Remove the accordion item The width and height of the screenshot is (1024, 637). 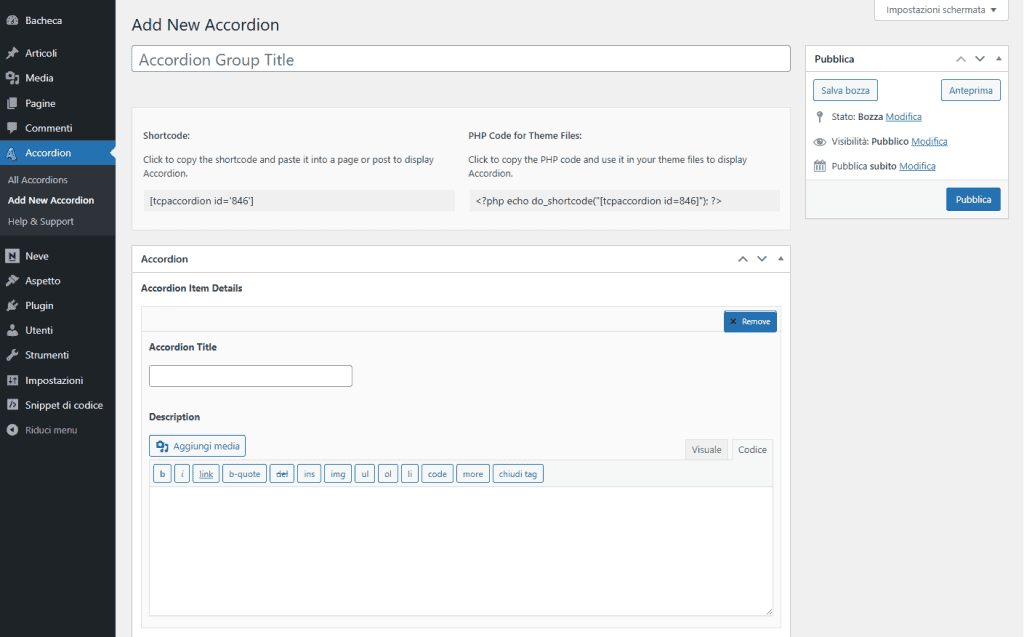(x=750, y=321)
